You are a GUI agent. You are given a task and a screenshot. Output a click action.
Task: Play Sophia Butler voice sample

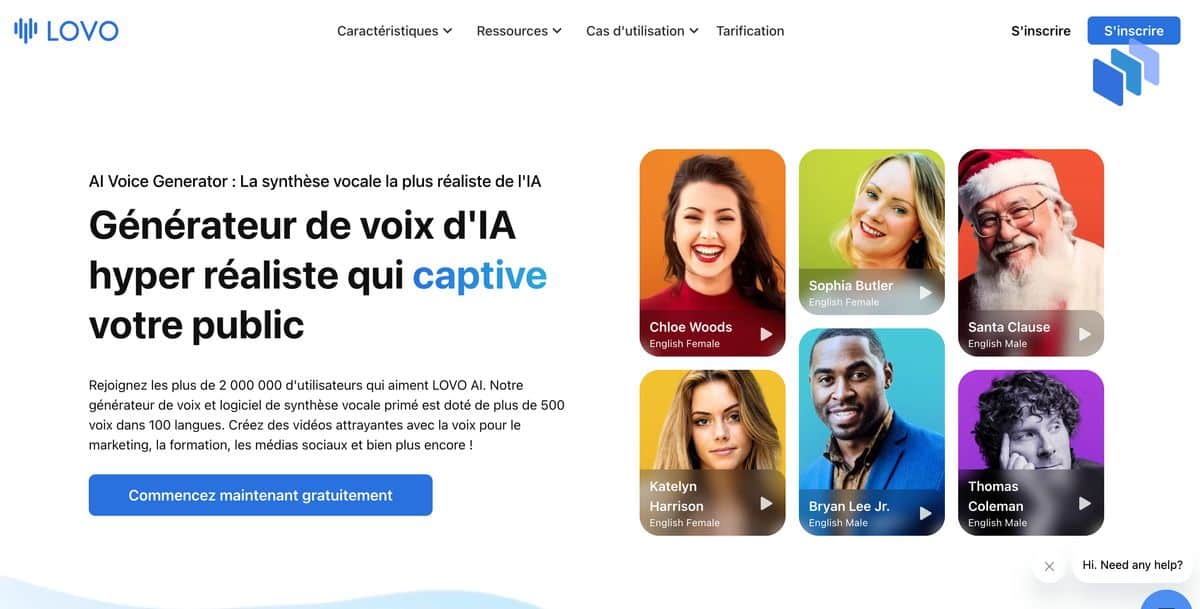click(926, 293)
